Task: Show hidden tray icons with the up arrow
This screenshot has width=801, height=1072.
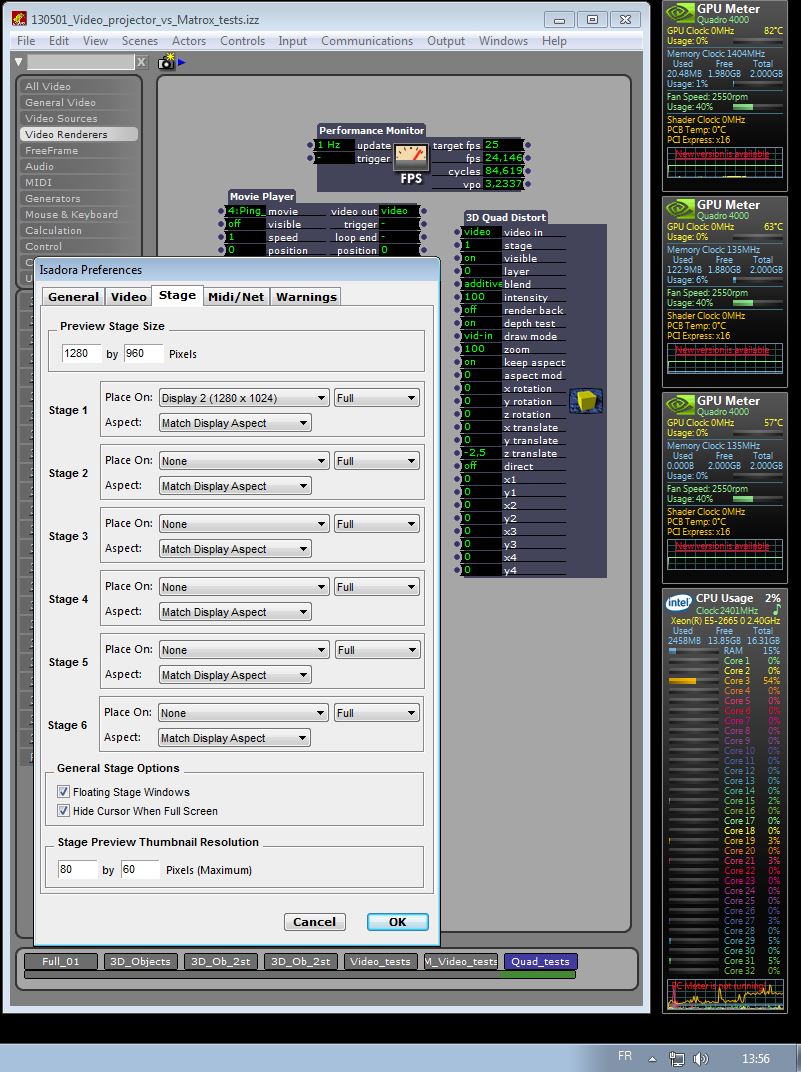Action: pos(653,1059)
